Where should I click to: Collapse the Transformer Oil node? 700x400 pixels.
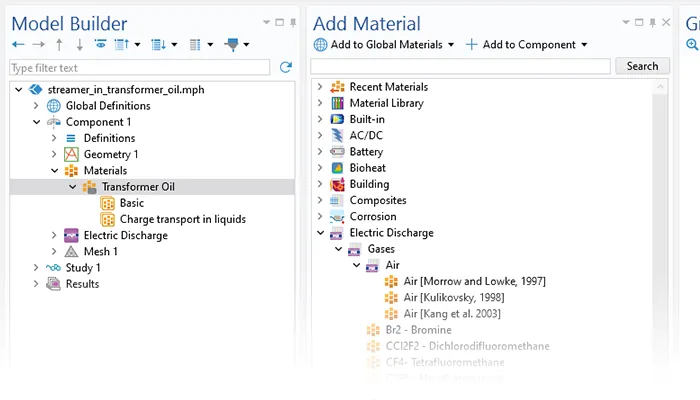pos(72,187)
